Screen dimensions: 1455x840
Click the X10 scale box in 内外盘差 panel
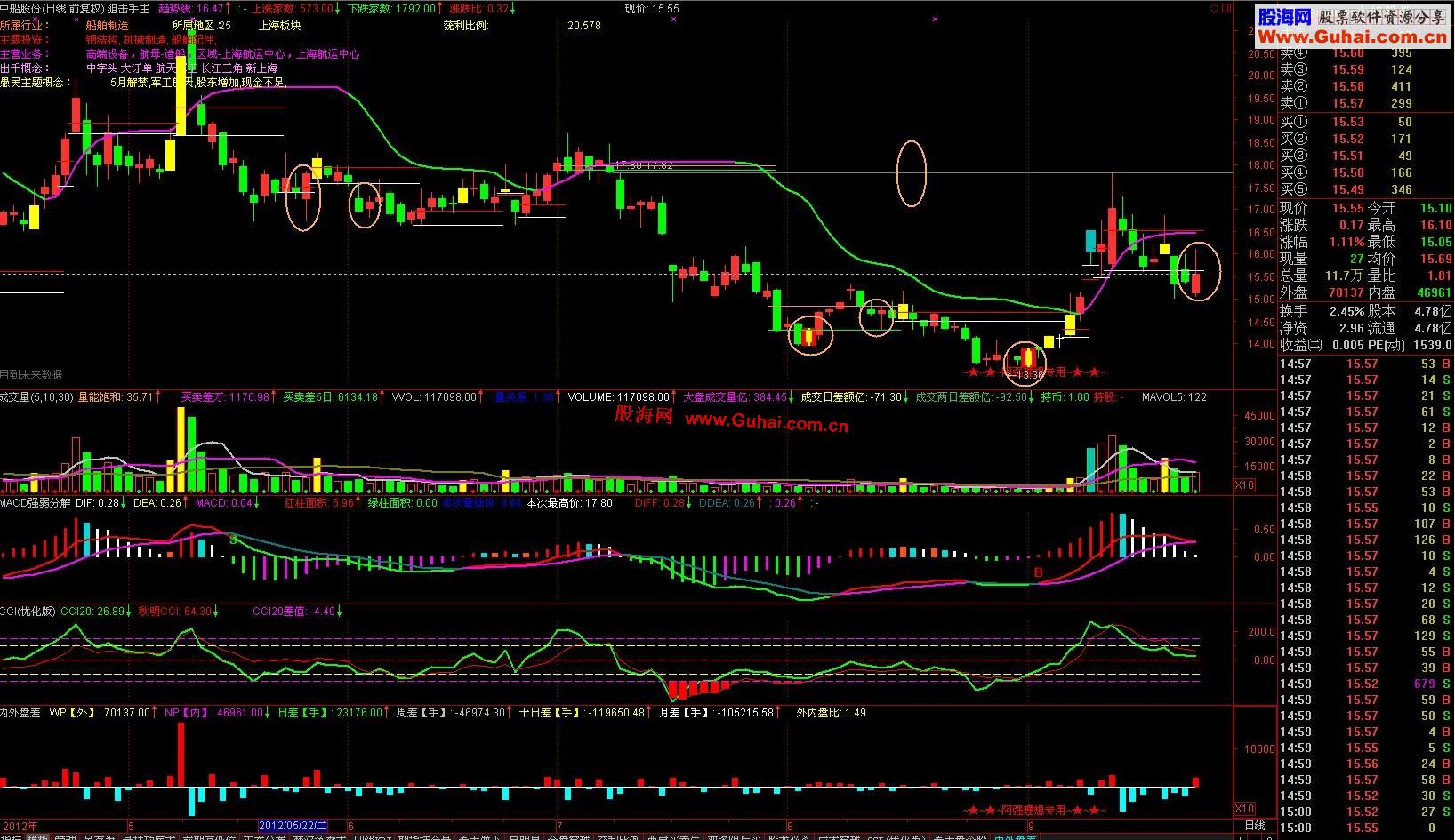1244,808
